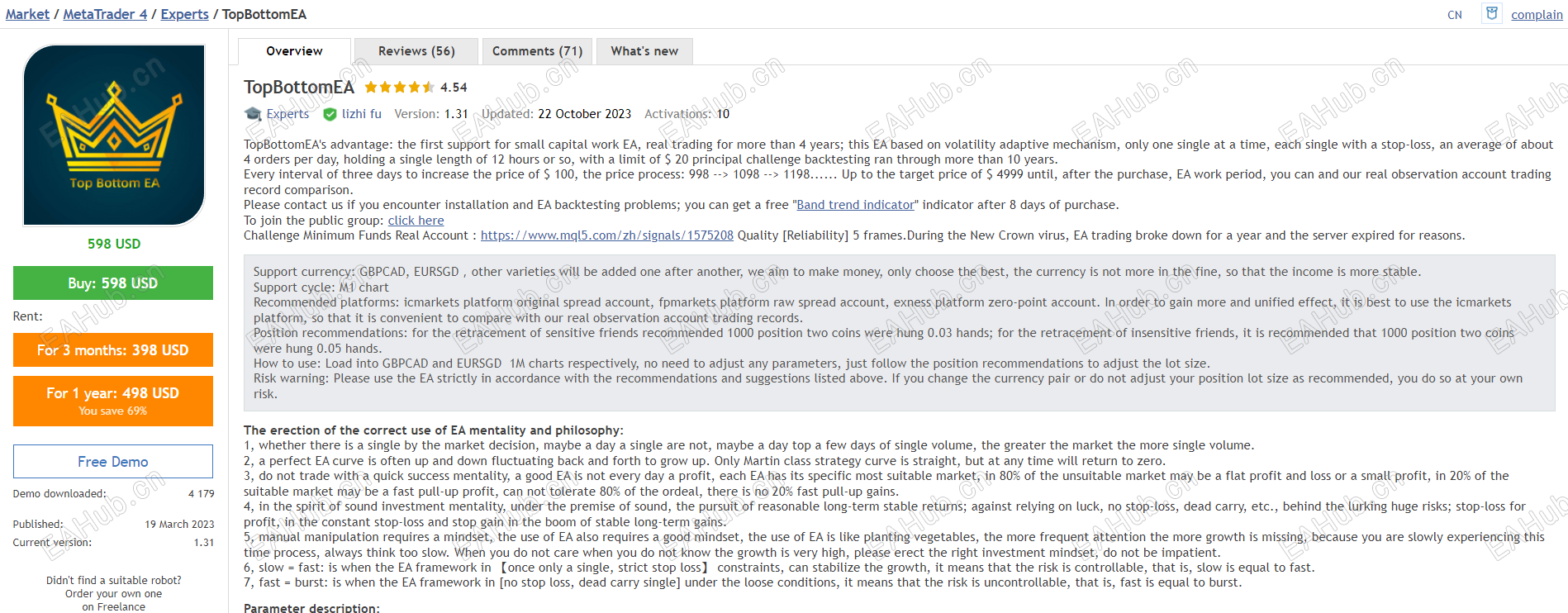Click the bookmark icon beside complain
The width and height of the screenshot is (1568, 613).
point(1491,13)
